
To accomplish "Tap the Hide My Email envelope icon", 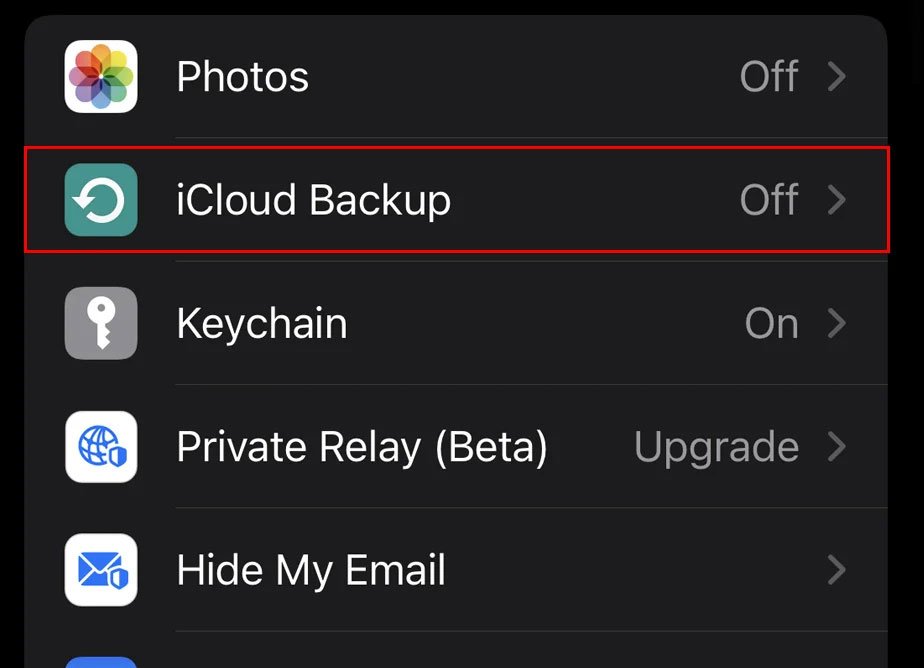I will (101, 570).
